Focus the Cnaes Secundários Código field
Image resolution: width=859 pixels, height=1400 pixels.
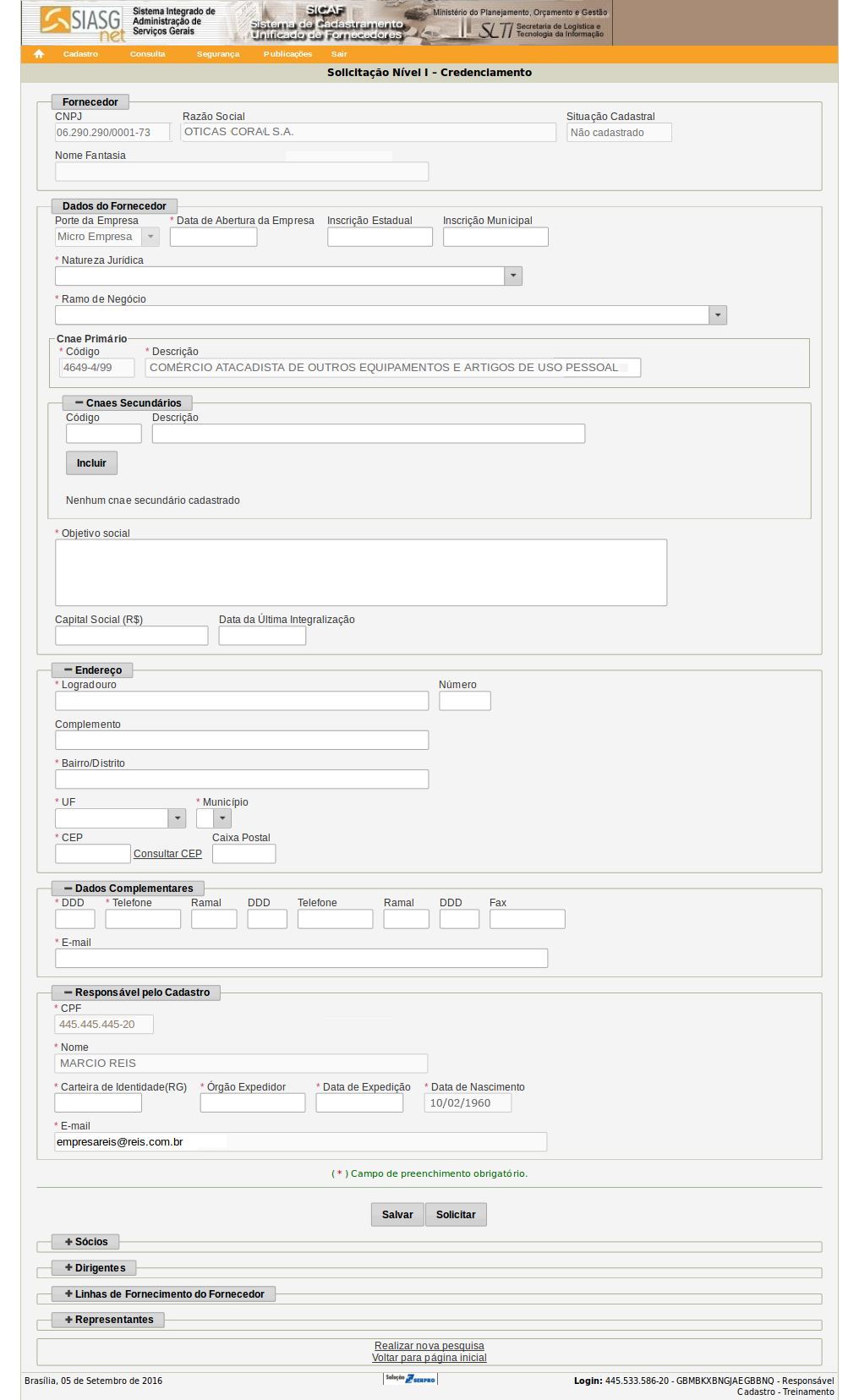tap(104, 434)
